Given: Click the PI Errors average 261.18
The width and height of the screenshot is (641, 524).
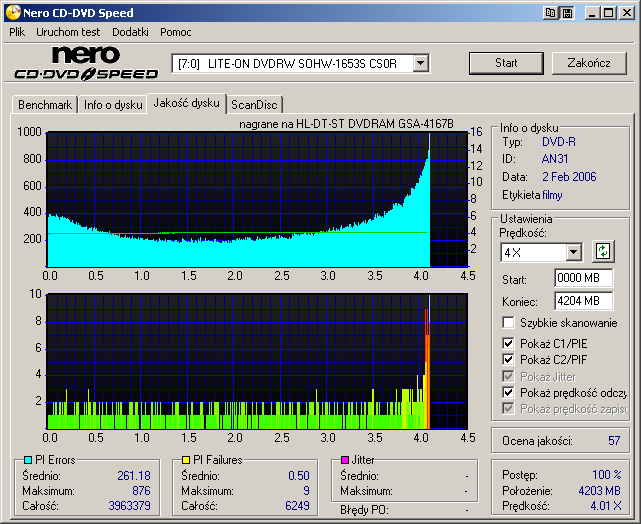Looking at the screenshot, I should [134, 476].
